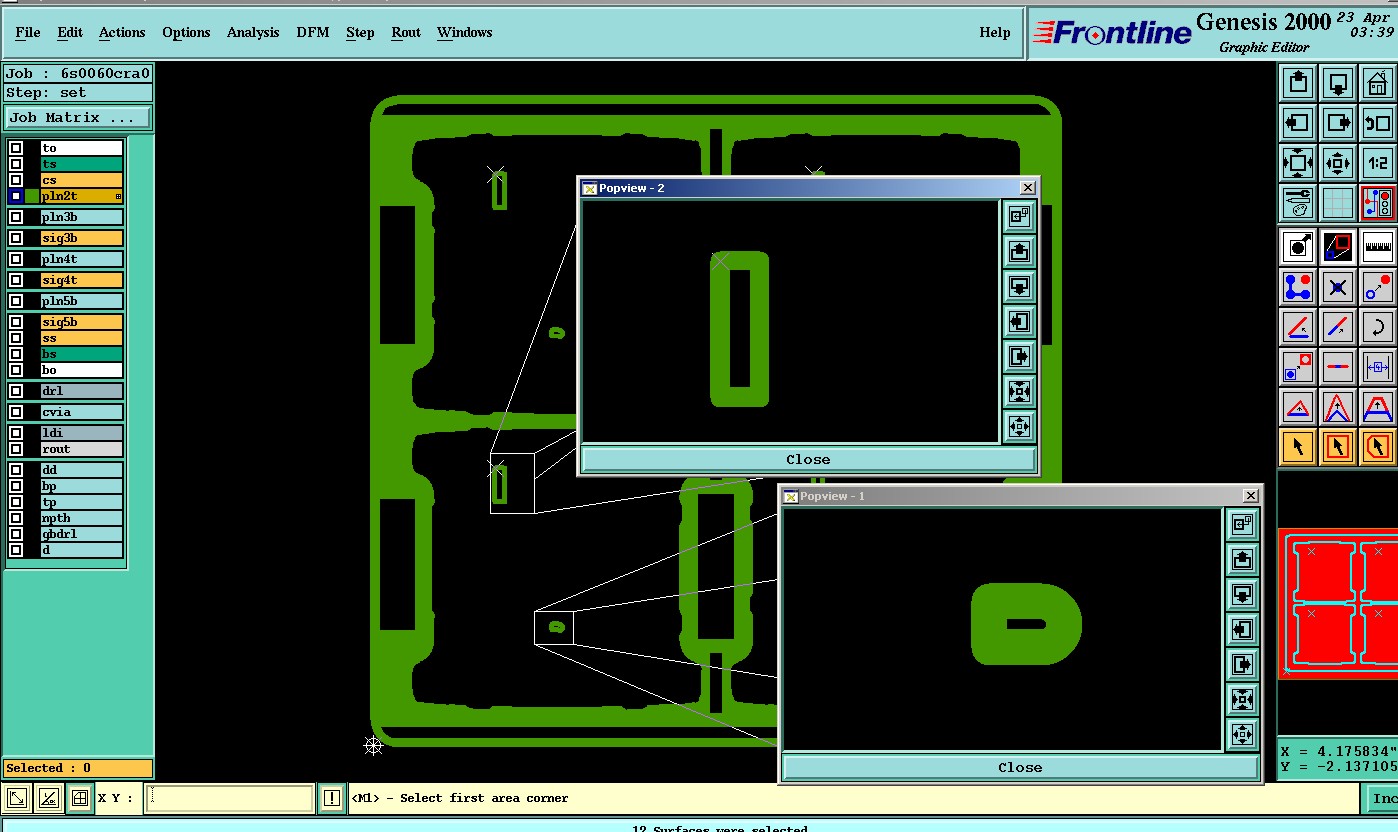Select the red and blue squares icon
Image resolution: width=1398 pixels, height=832 pixels.
pyautogui.click(x=1338, y=246)
